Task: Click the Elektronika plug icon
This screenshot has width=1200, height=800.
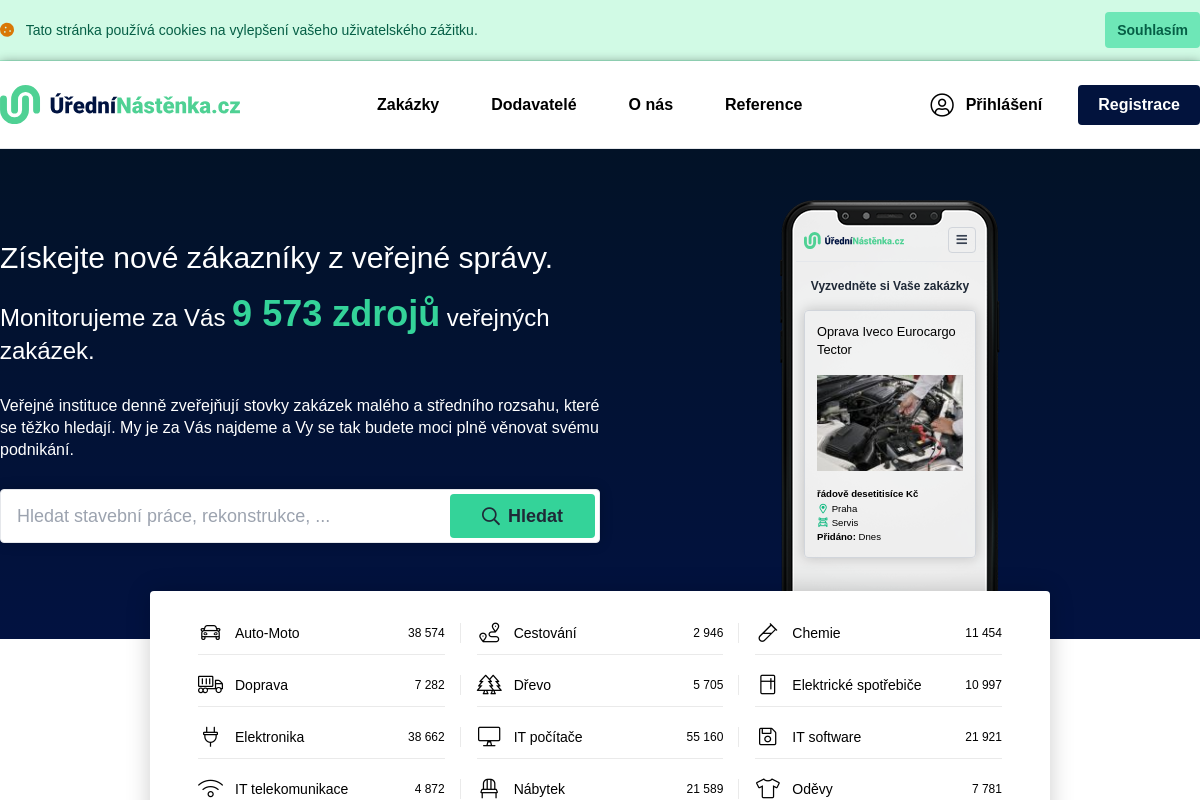Action: 210,737
